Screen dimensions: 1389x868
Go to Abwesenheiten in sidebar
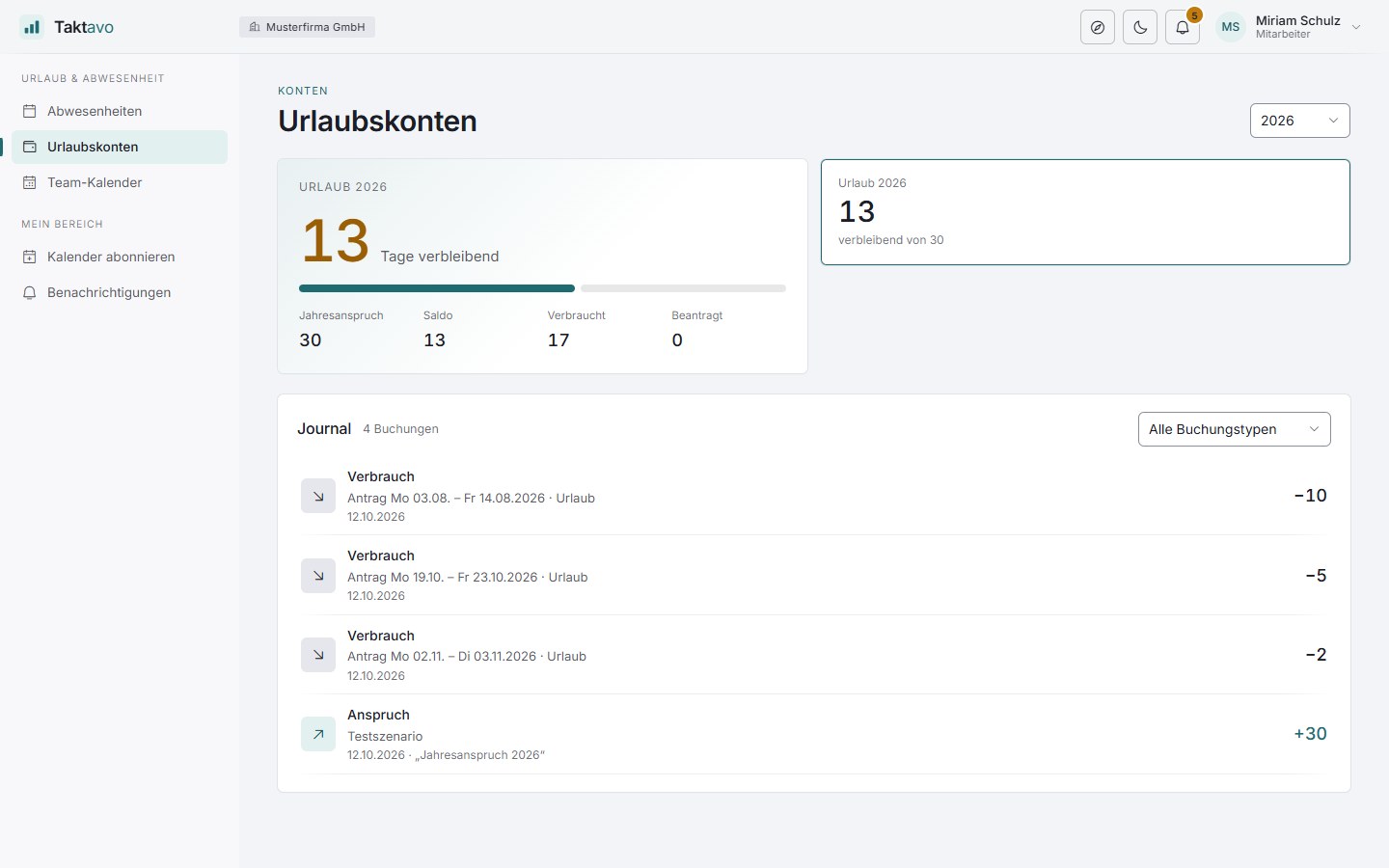click(120, 111)
